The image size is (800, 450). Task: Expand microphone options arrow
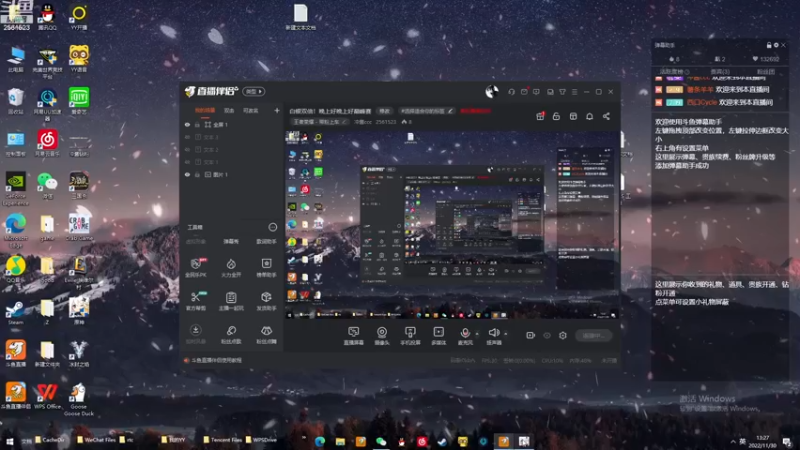[x=477, y=334]
